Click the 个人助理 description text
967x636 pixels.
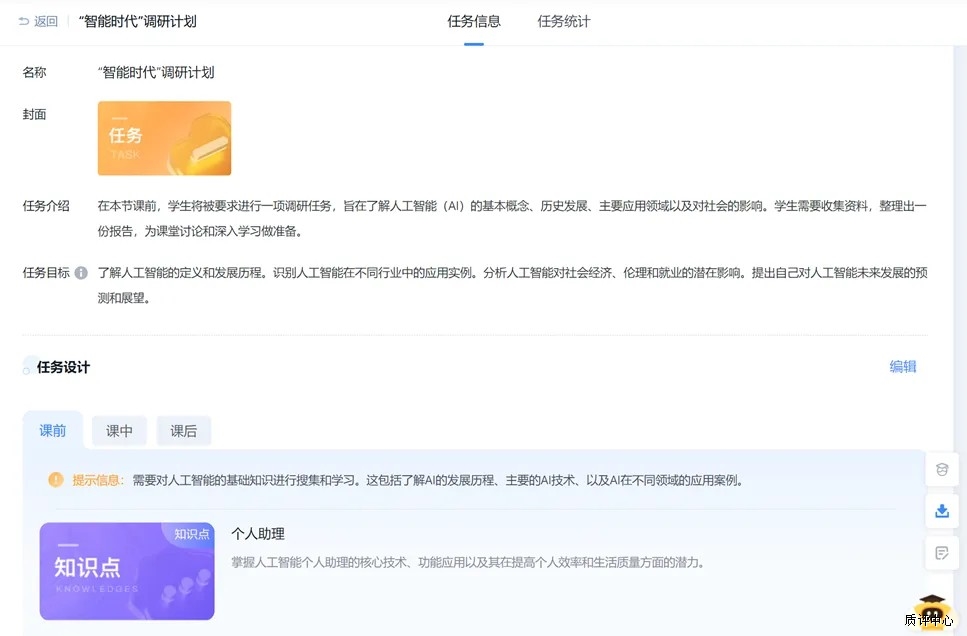coord(467,562)
